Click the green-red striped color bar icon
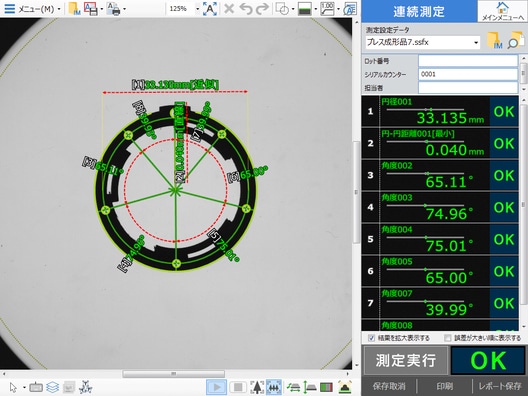 [x=327, y=387]
